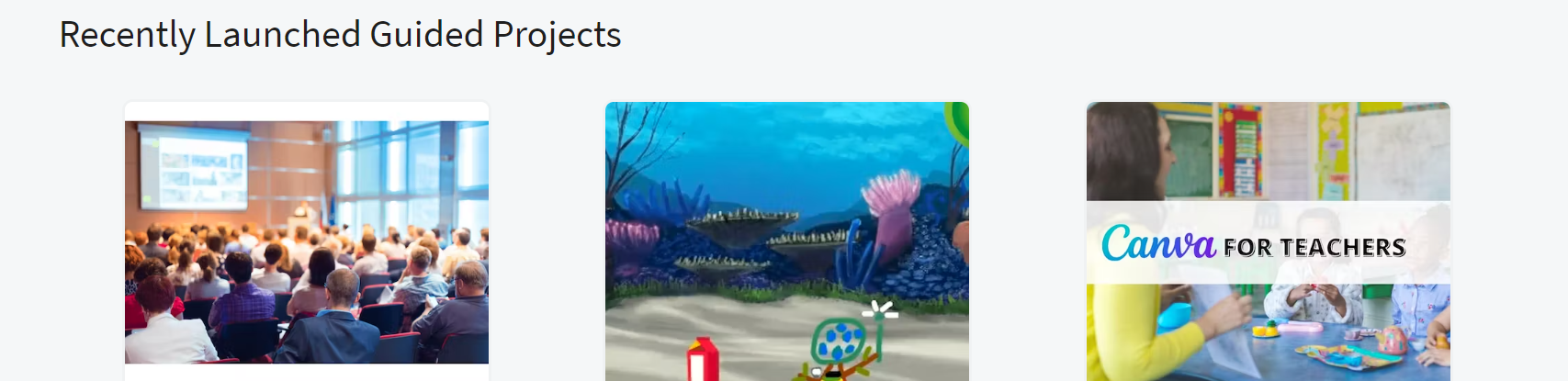The image size is (1568, 381).
Task: Click the Recently Launched Guided Projects heading
Action: 341,35
